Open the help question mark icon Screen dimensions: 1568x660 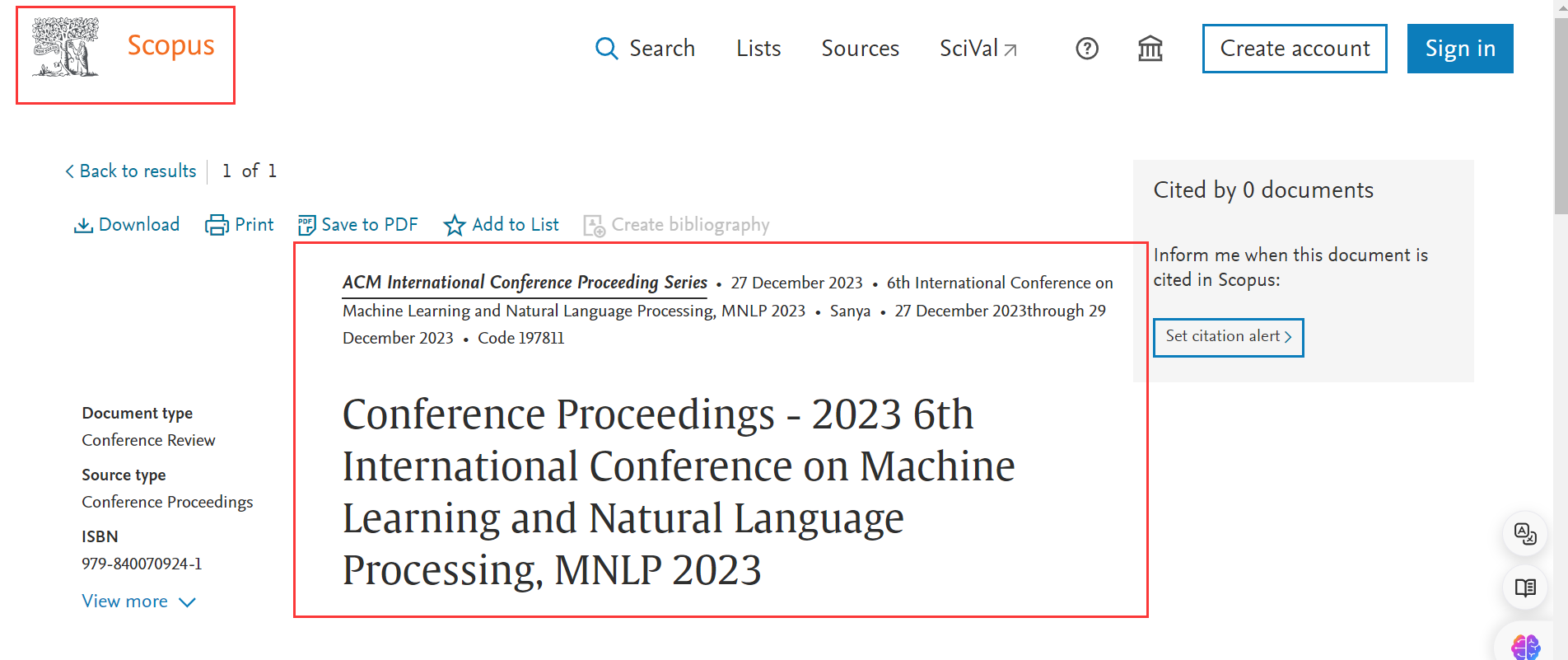(1087, 49)
